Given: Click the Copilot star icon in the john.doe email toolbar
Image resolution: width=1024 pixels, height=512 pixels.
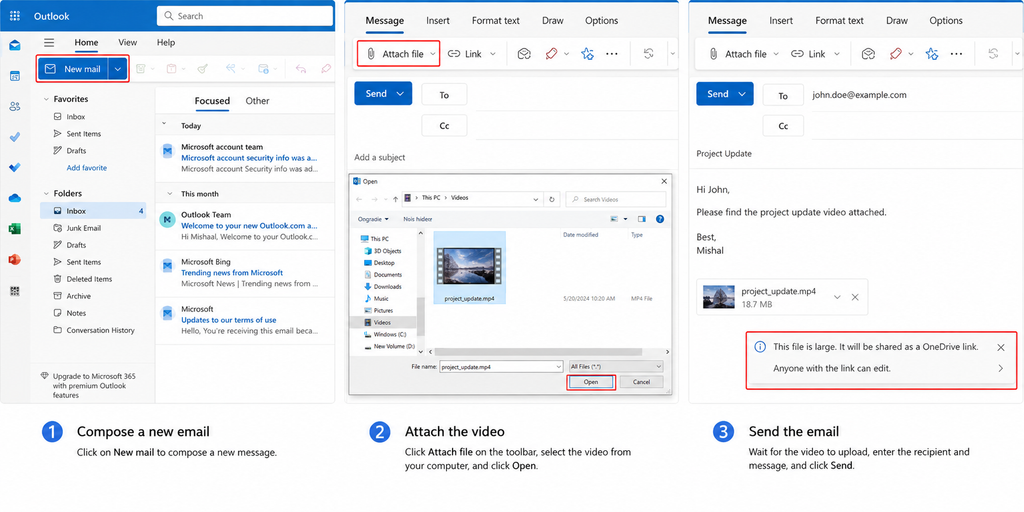Looking at the screenshot, I should click(932, 54).
